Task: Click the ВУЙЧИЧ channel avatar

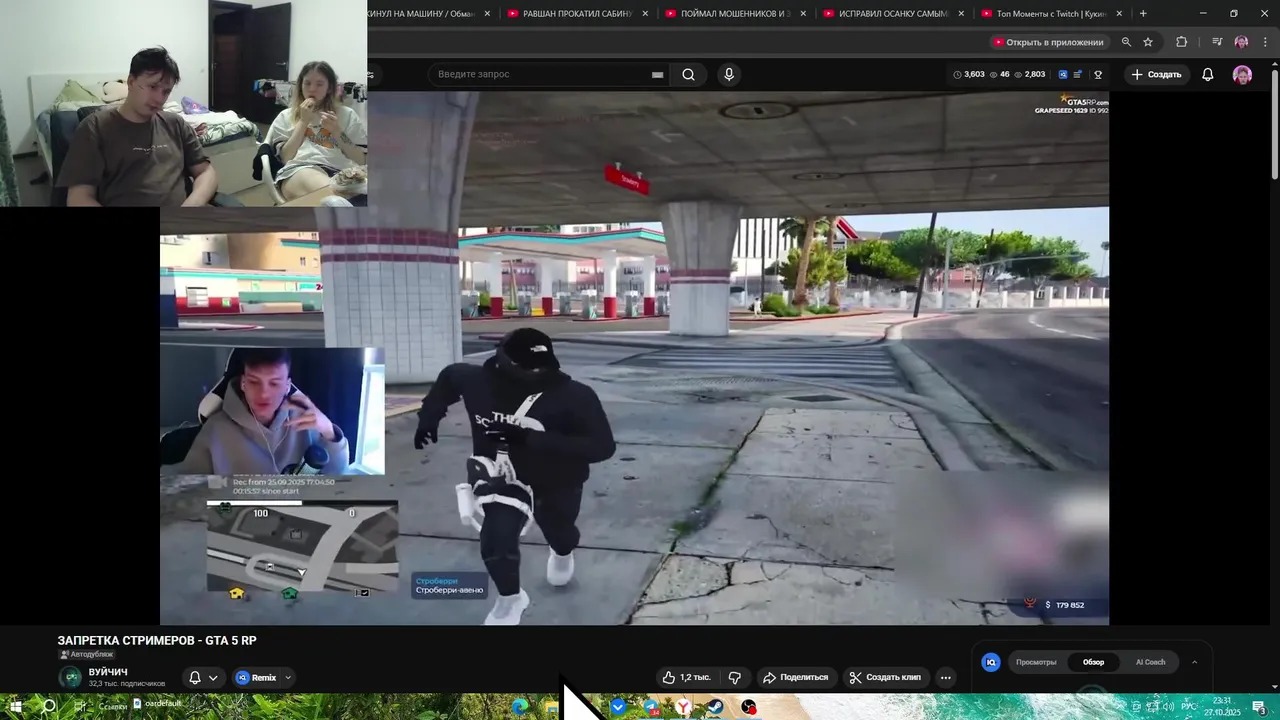Action: (x=71, y=677)
